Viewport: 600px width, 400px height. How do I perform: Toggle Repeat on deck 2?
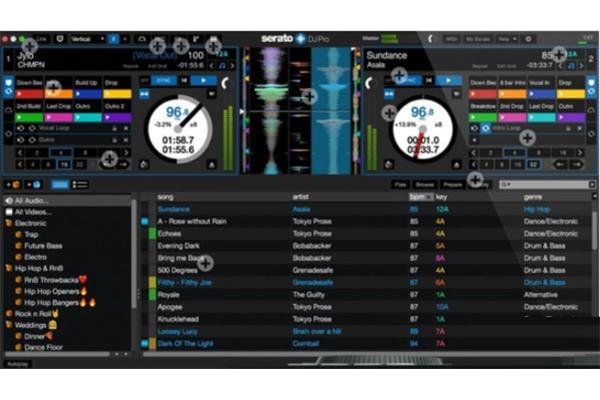[x=479, y=66]
